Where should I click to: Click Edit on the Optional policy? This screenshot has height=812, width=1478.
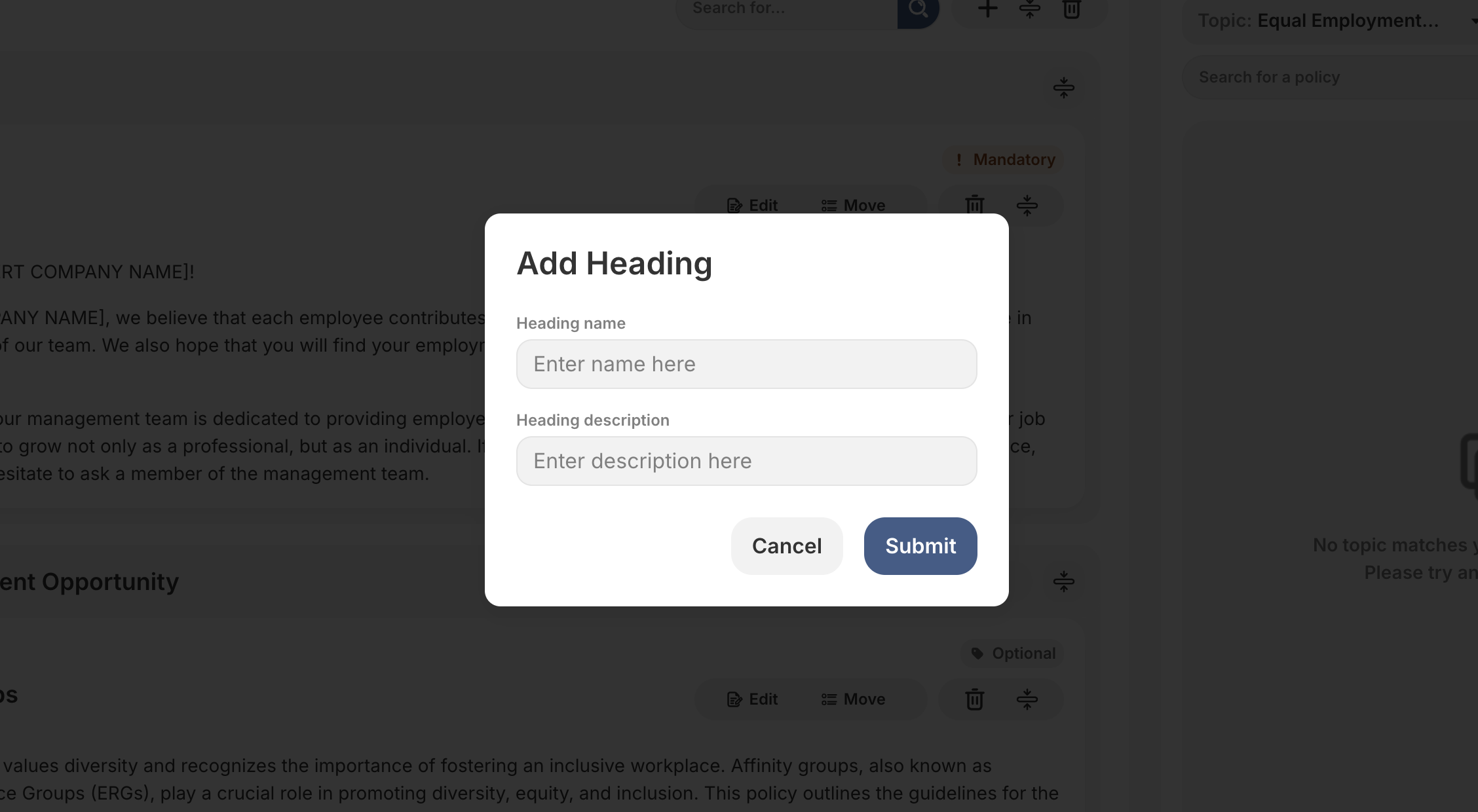(x=752, y=699)
